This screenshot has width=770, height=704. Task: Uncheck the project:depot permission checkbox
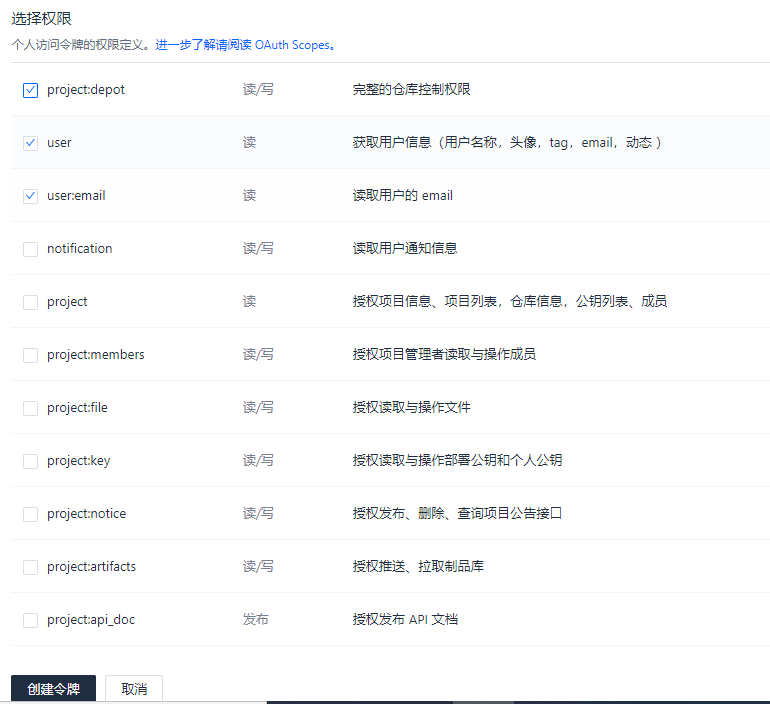30,90
